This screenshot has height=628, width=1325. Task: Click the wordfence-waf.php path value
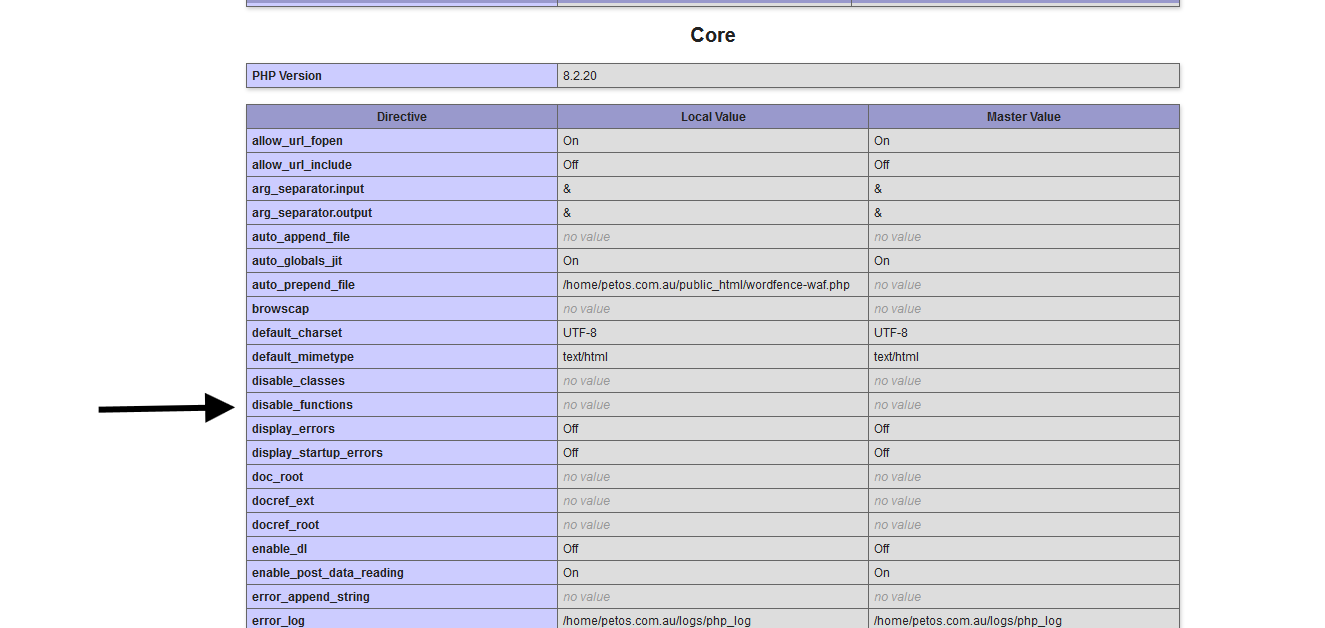click(x=706, y=285)
